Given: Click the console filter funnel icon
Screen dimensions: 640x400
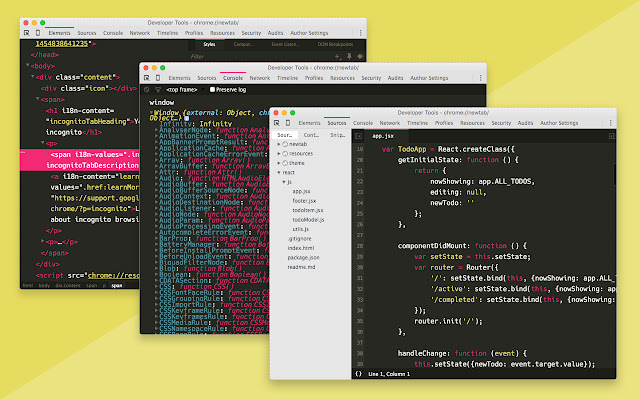Looking at the screenshot, I should point(158,89).
